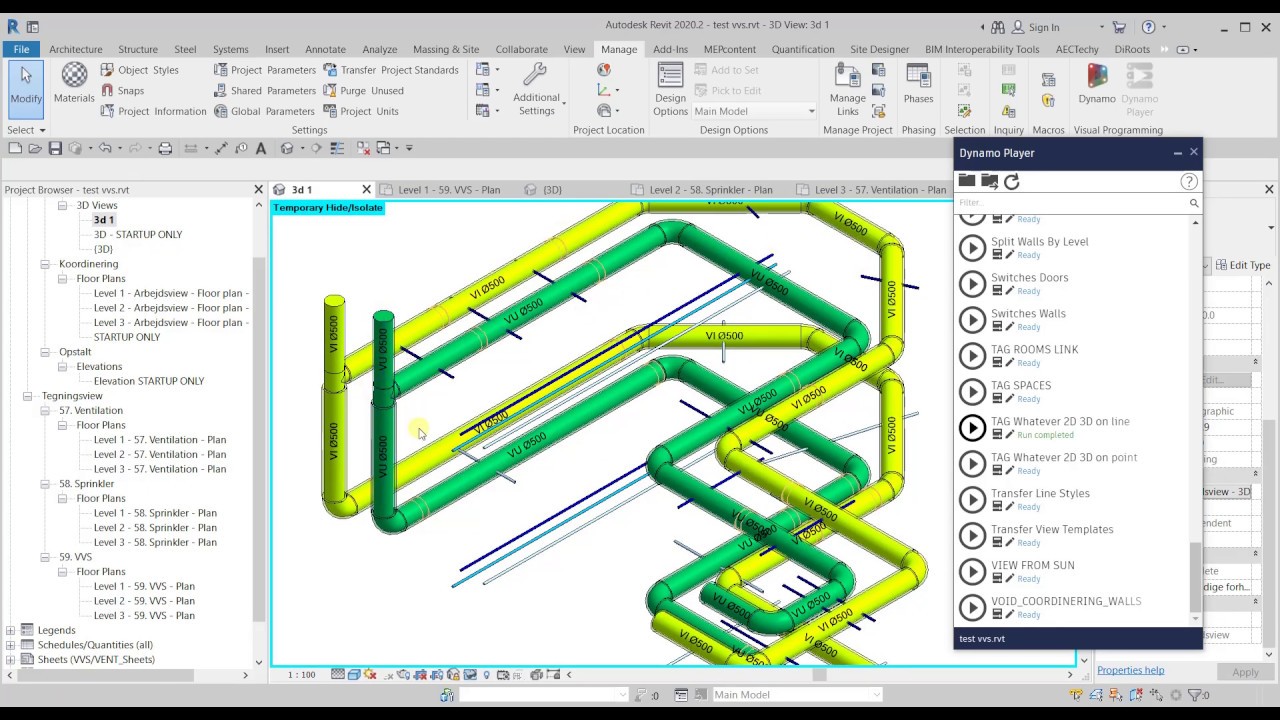Open Object Styles settings
This screenshot has width=1280, height=720.
[139, 70]
